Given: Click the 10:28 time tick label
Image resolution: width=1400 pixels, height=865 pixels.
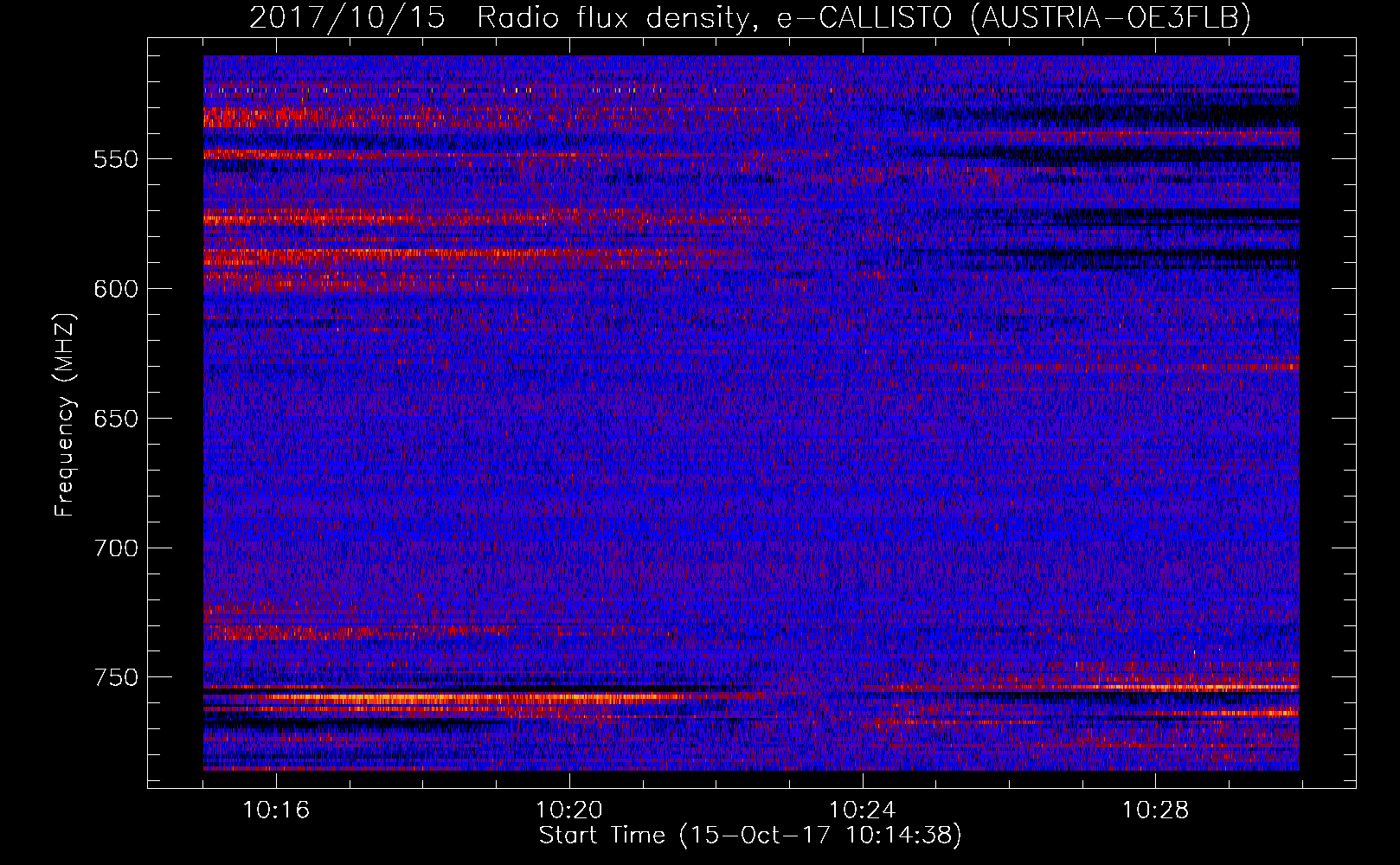Looking at the screenshot, I should pyautogui.click(x=1156, y=811).
